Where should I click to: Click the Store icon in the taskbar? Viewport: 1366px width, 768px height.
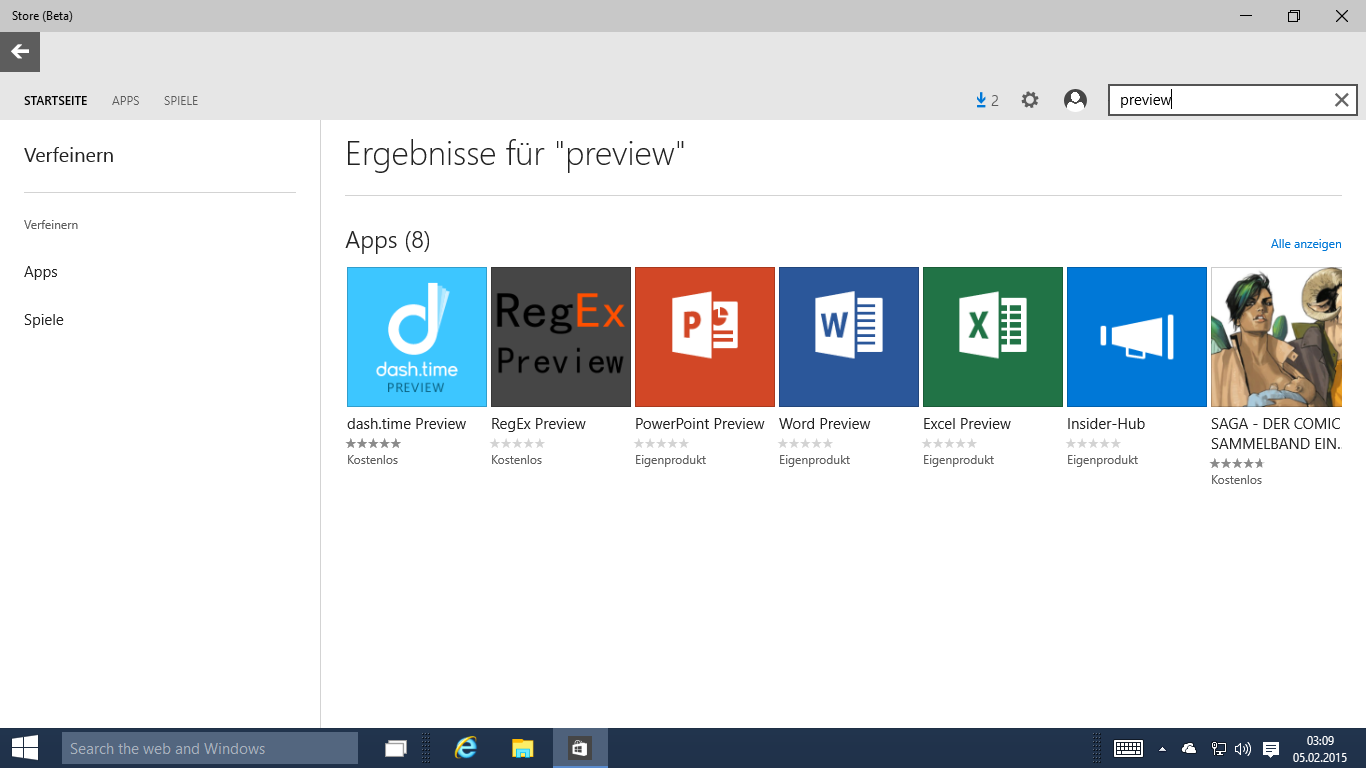(580, 748)
